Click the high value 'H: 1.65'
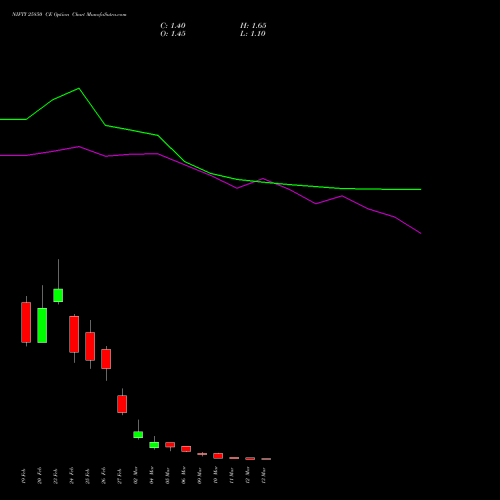 click(x=253, y=26)
